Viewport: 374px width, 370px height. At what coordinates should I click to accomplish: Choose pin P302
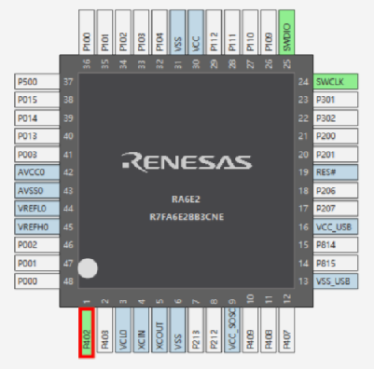[x=335, y=118]
